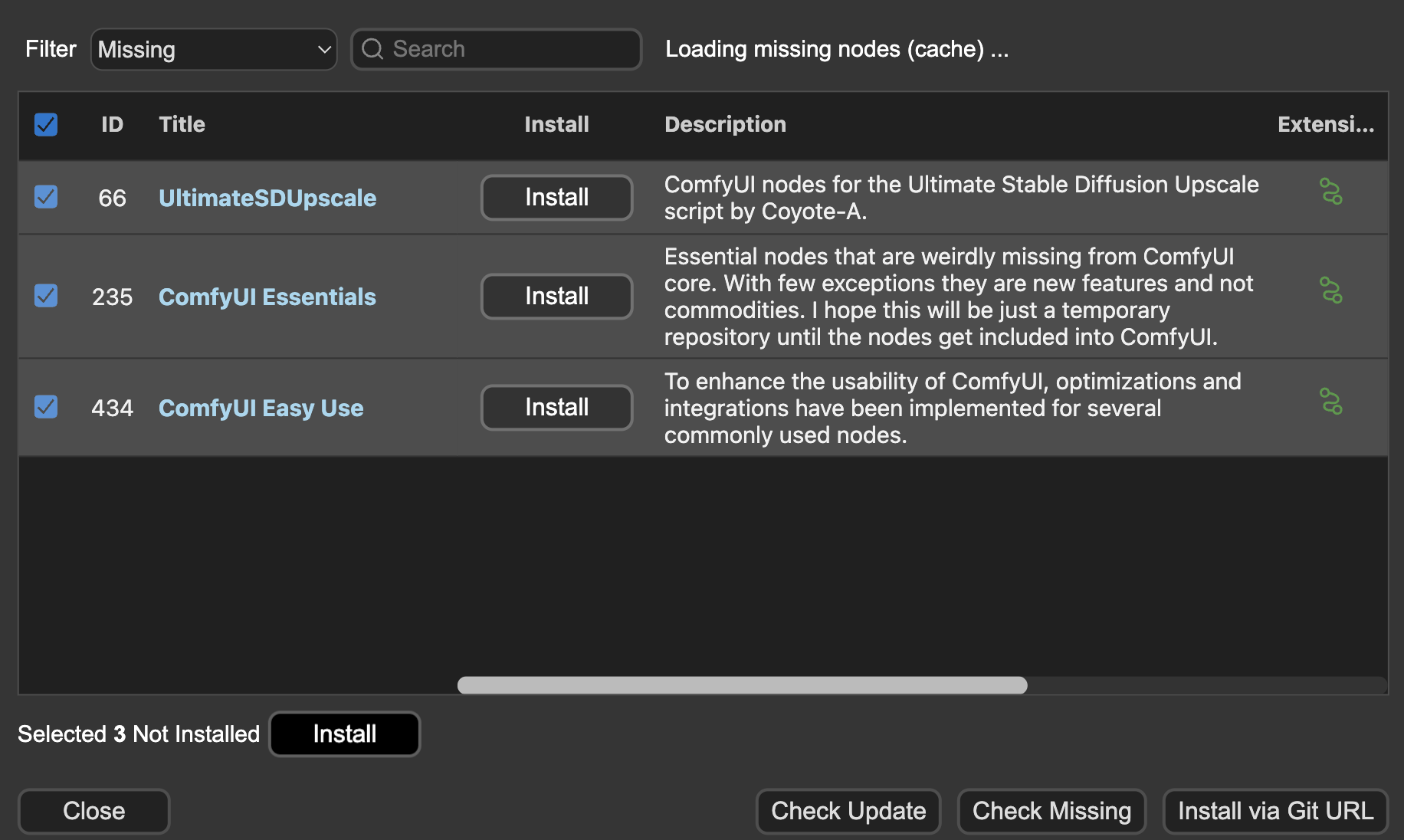The image size is (1404, 840).
Task: Open Install via Git URL
Action: point(1275,811)
